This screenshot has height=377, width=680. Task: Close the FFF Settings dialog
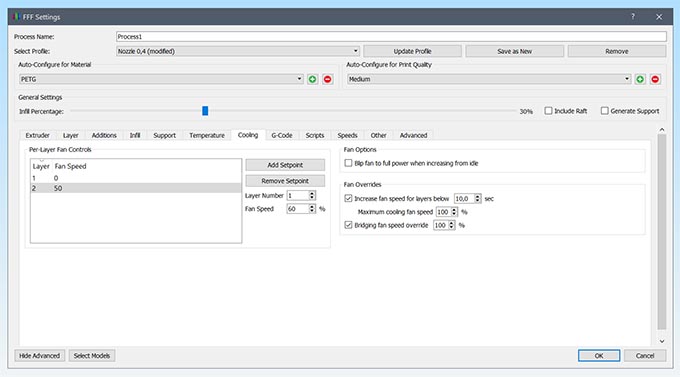(659, 17)
